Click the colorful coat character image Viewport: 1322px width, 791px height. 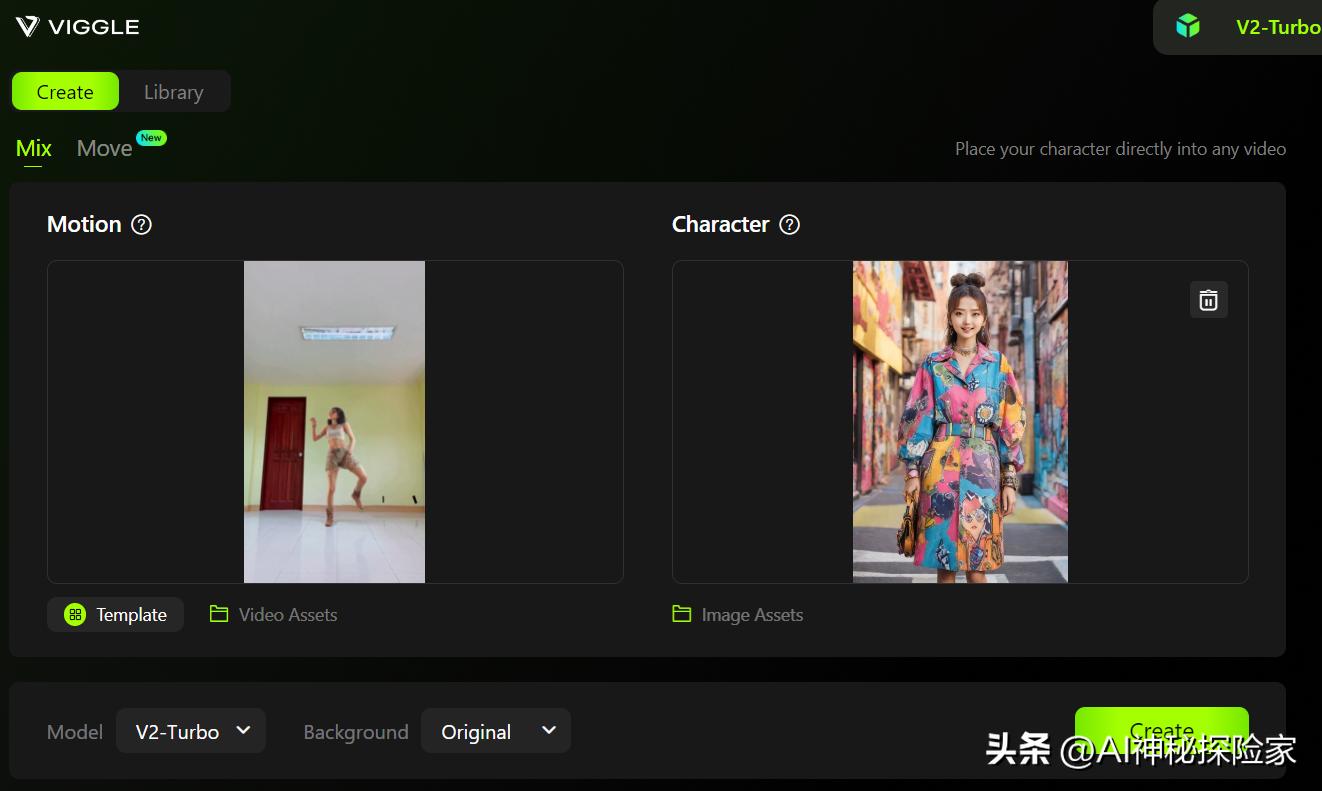tap(960, 421)
